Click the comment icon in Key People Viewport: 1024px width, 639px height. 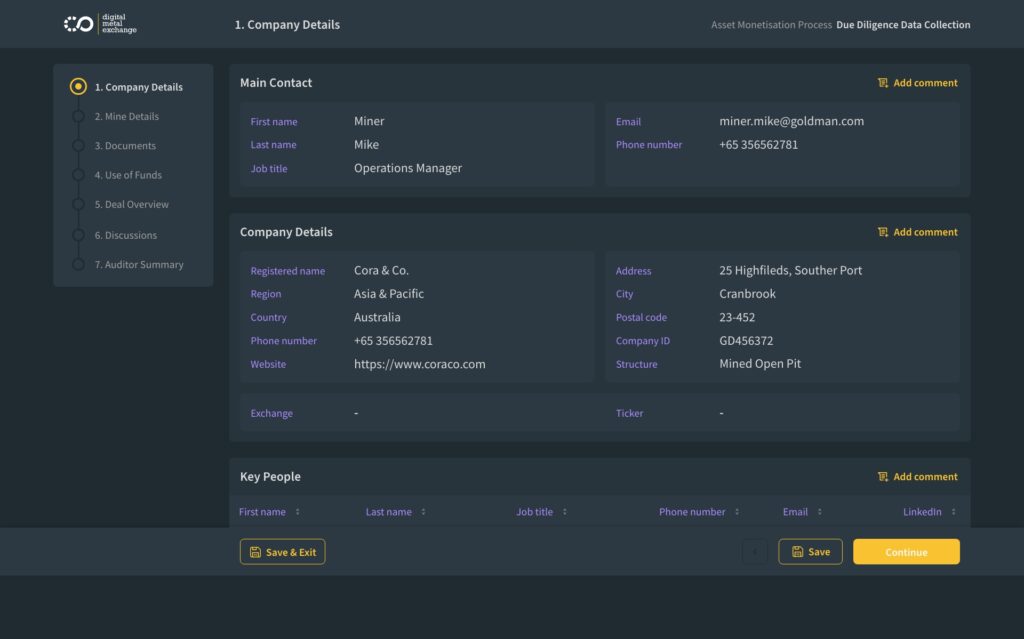click(x=883, y=477)
